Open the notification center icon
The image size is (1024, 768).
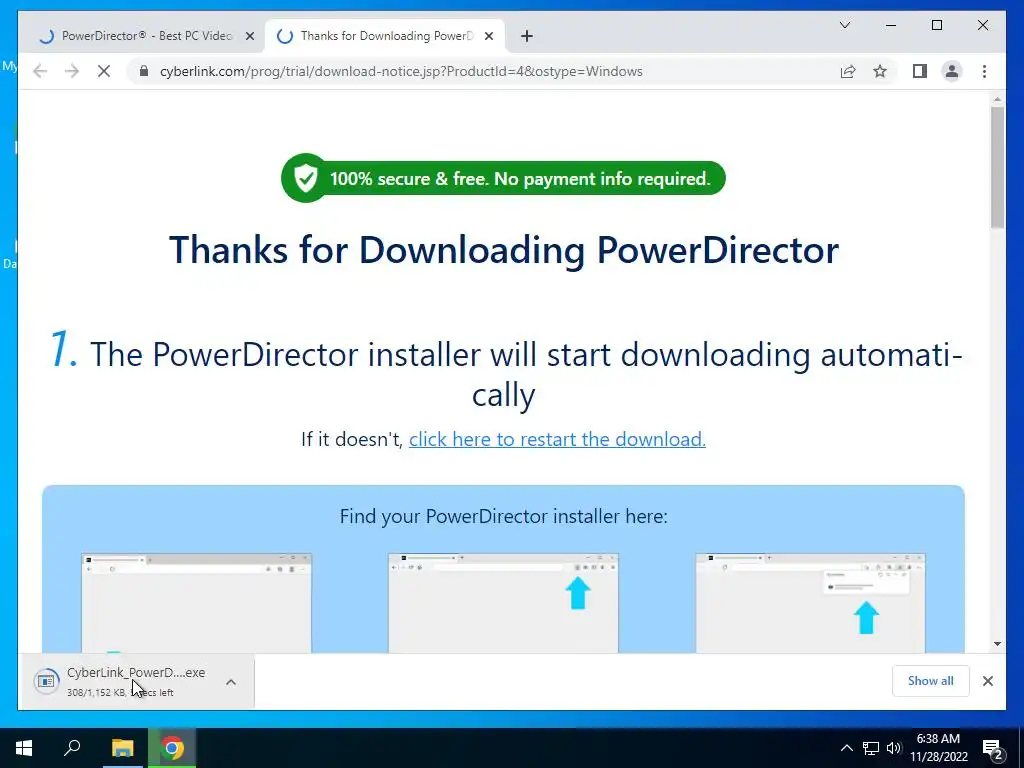click(x=993, y=749)
